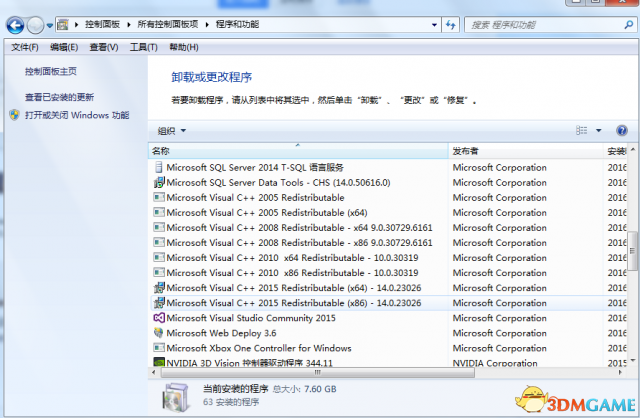The width and height of the screenshot is (640, 418).
Task: Click the shield icon beside Windows 功能
Action: [x=14, y=115]
